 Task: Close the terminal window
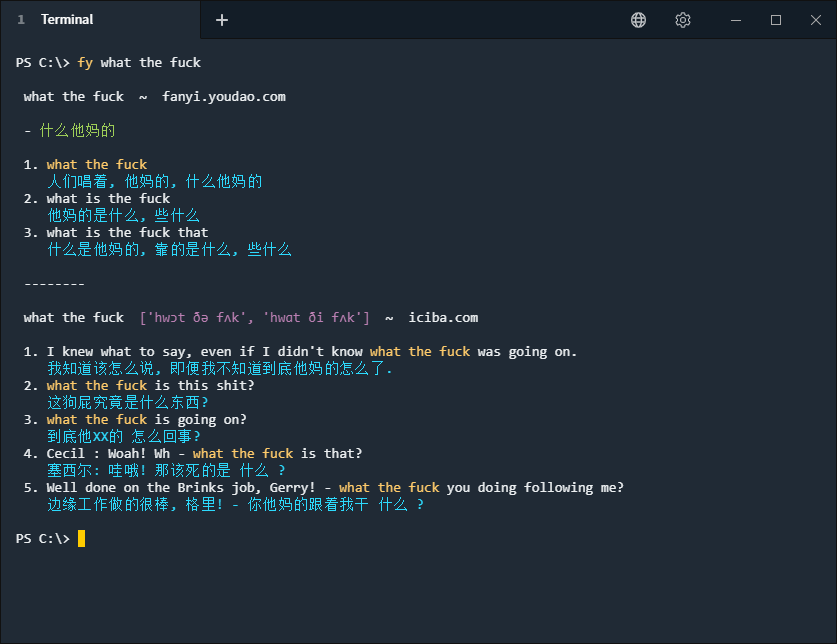pyautogui.click(x=816, y=20)
